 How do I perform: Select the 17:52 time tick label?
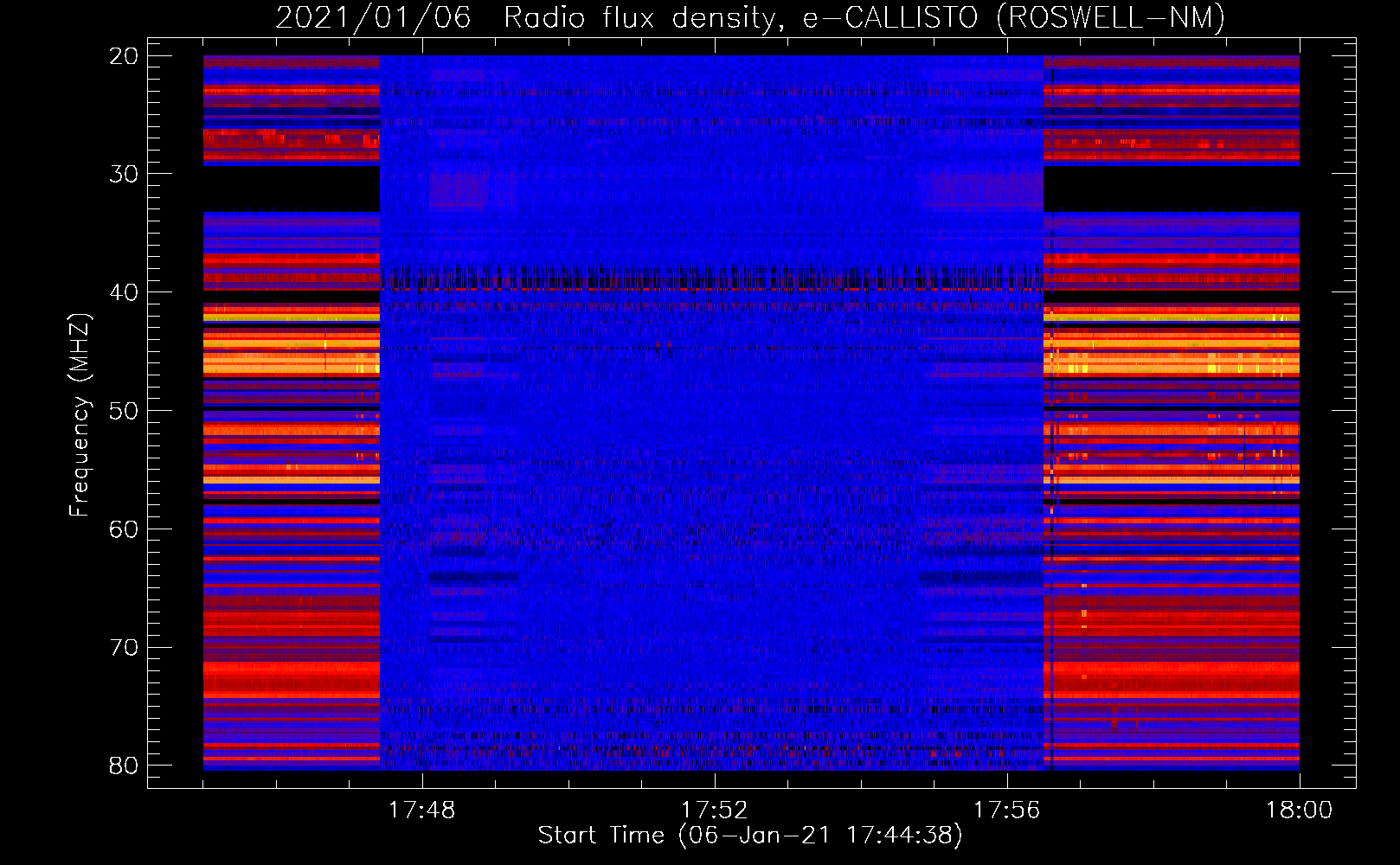point(715,811)
